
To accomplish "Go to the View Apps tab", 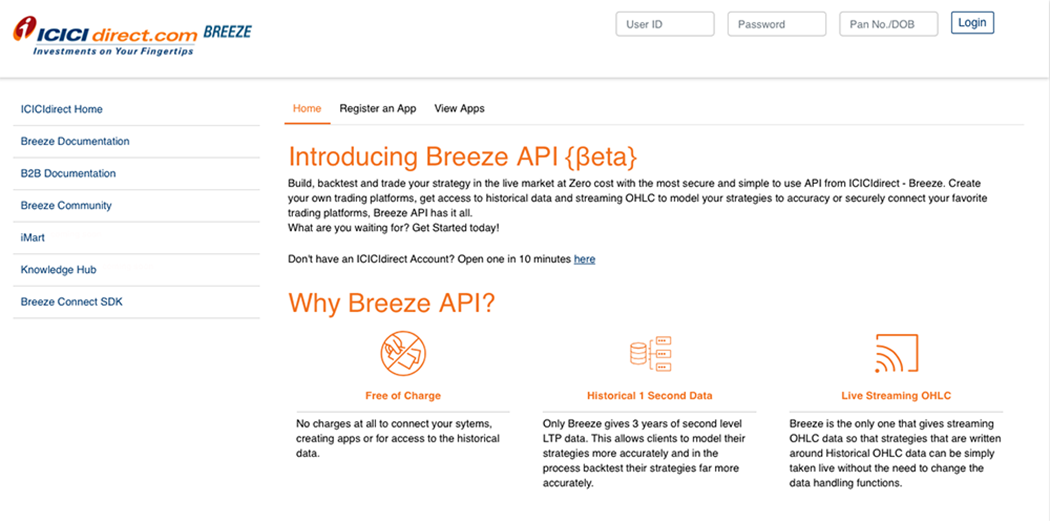I will click(459, 108).
